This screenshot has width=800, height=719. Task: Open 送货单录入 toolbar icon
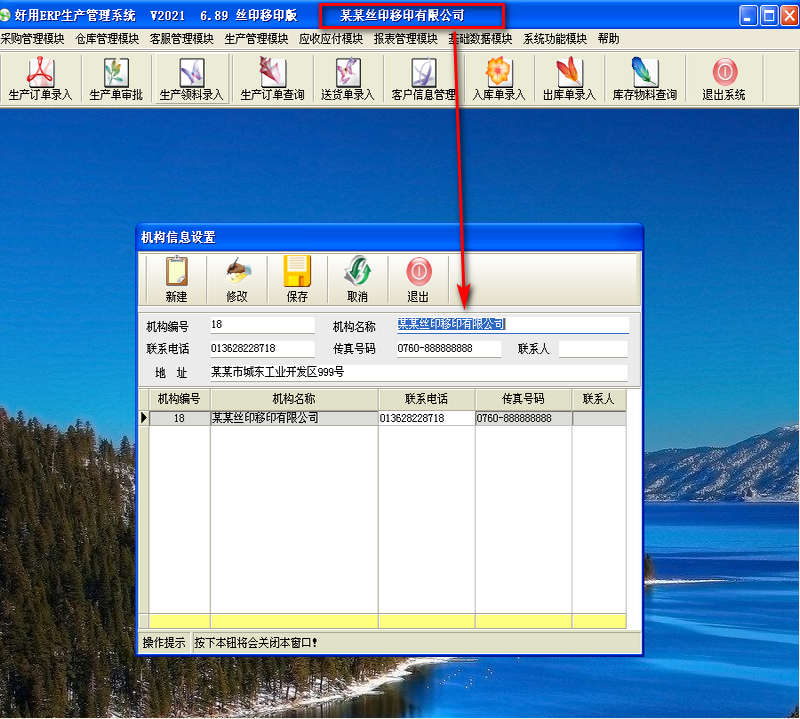(347, 79)
